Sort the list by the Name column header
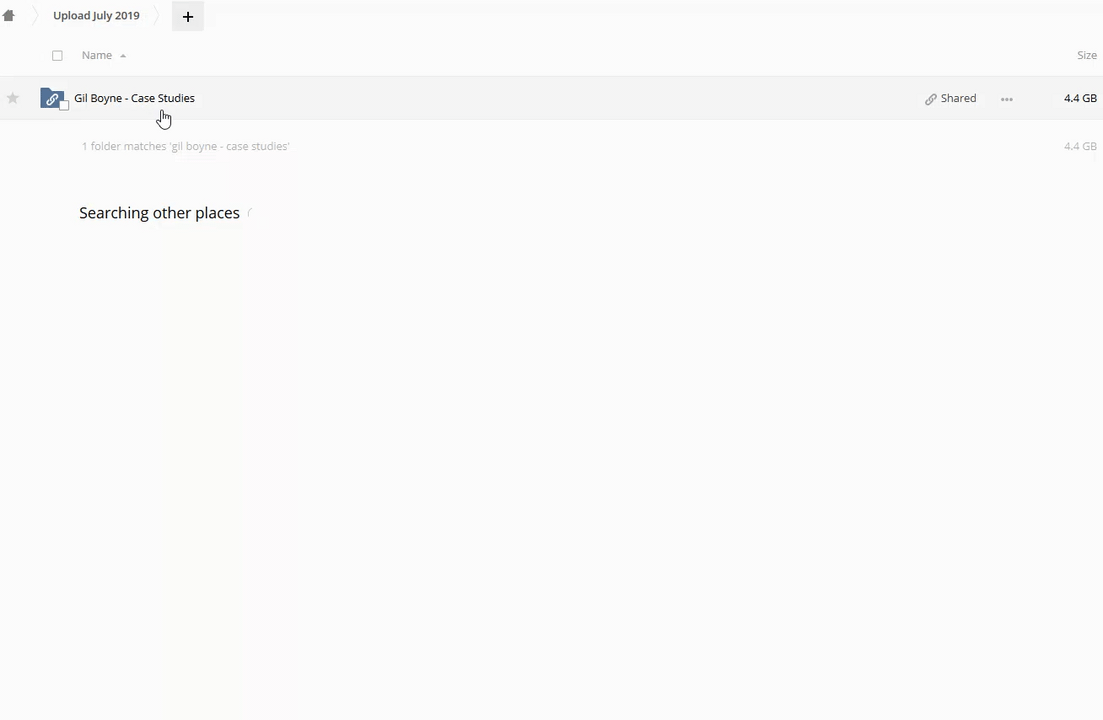1103x720 pixels. [97, 55]
